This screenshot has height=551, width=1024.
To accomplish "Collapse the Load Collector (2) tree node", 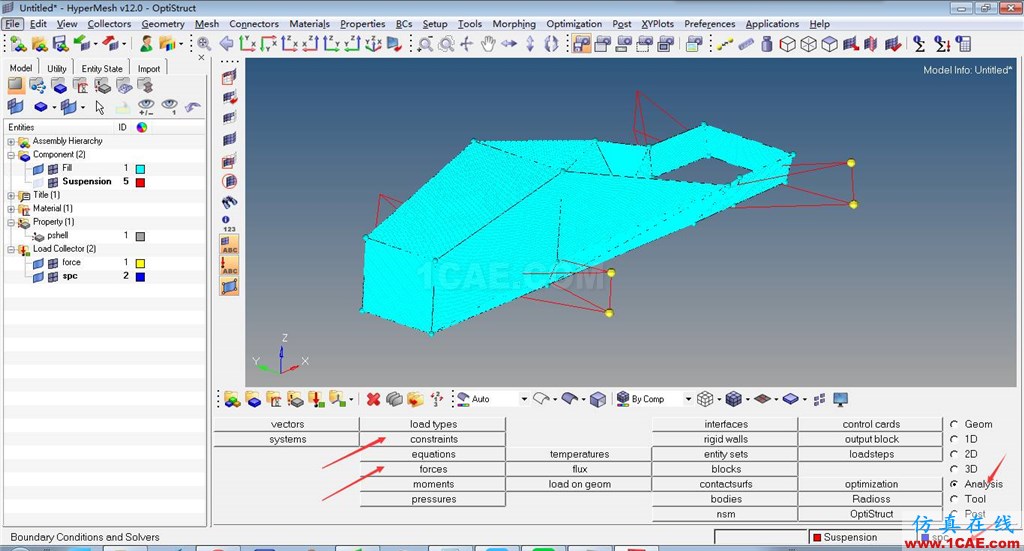I will coord(11,249).
